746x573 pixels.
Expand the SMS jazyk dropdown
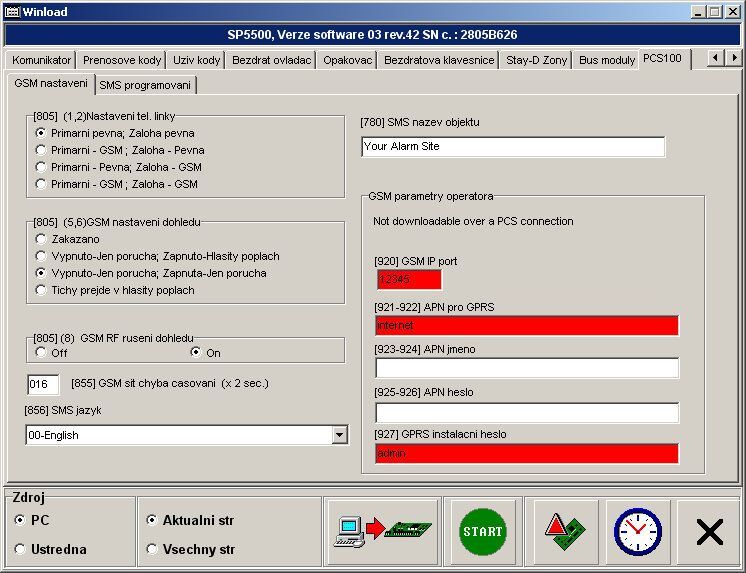coord(339,435)
